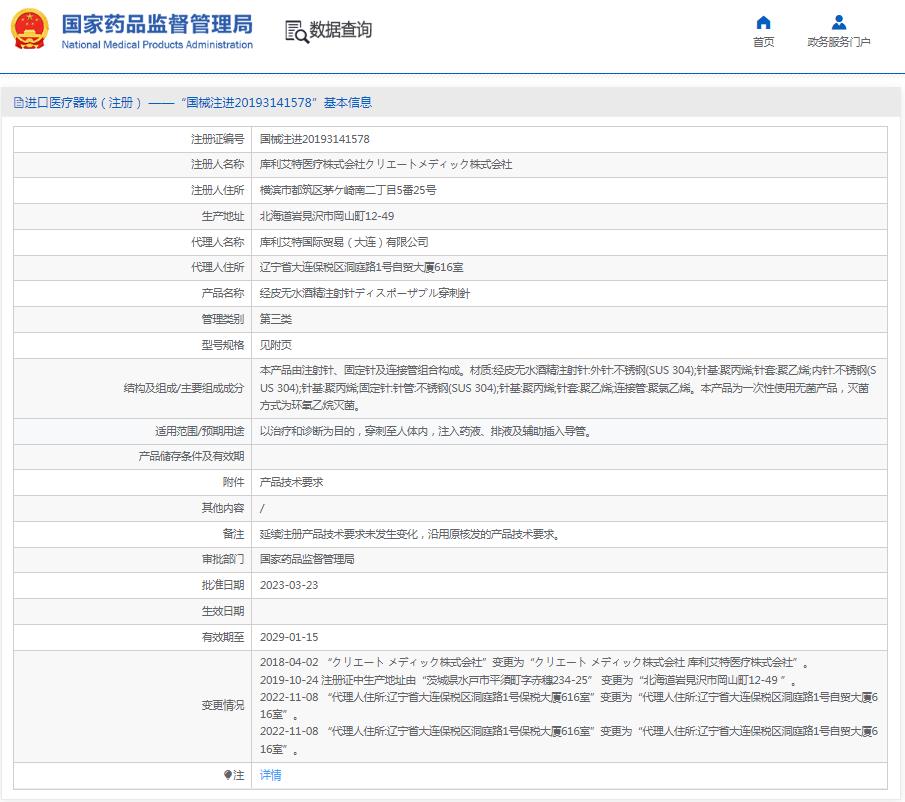905x802 pixels.
Task: Select registration number 国械注进20193141578 value
Action: tap(315, 139)
